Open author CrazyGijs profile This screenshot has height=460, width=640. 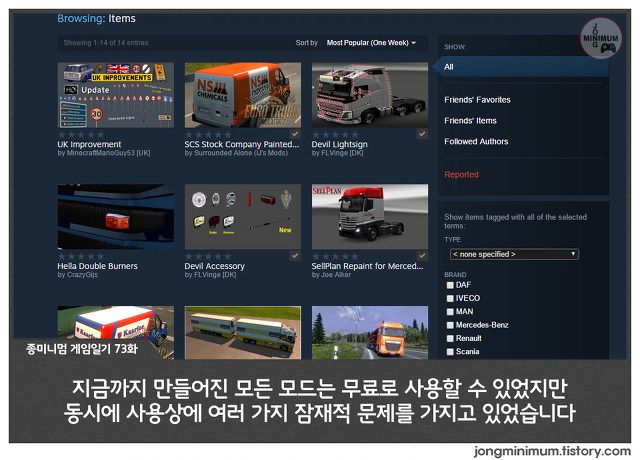[x=82, y=275]
